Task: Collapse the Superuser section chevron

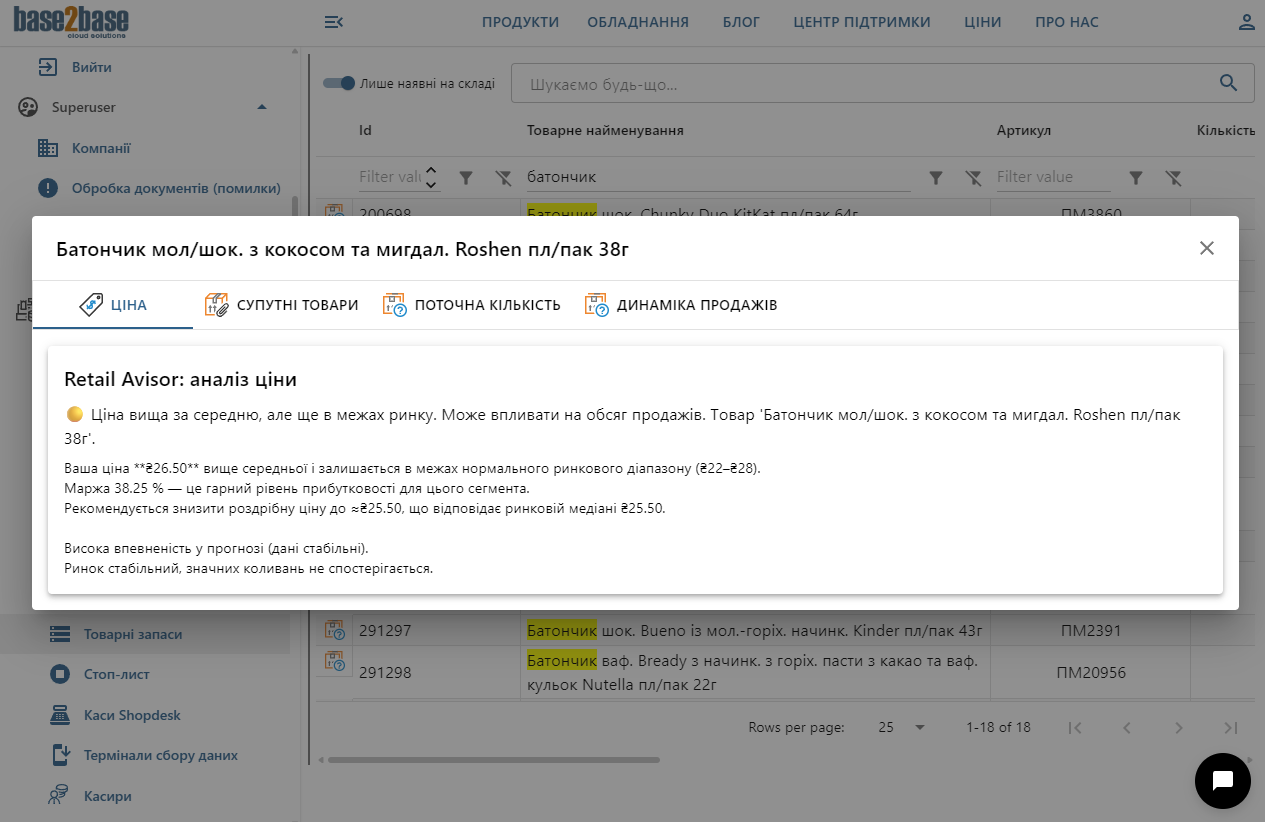Action: click(262, 107)
